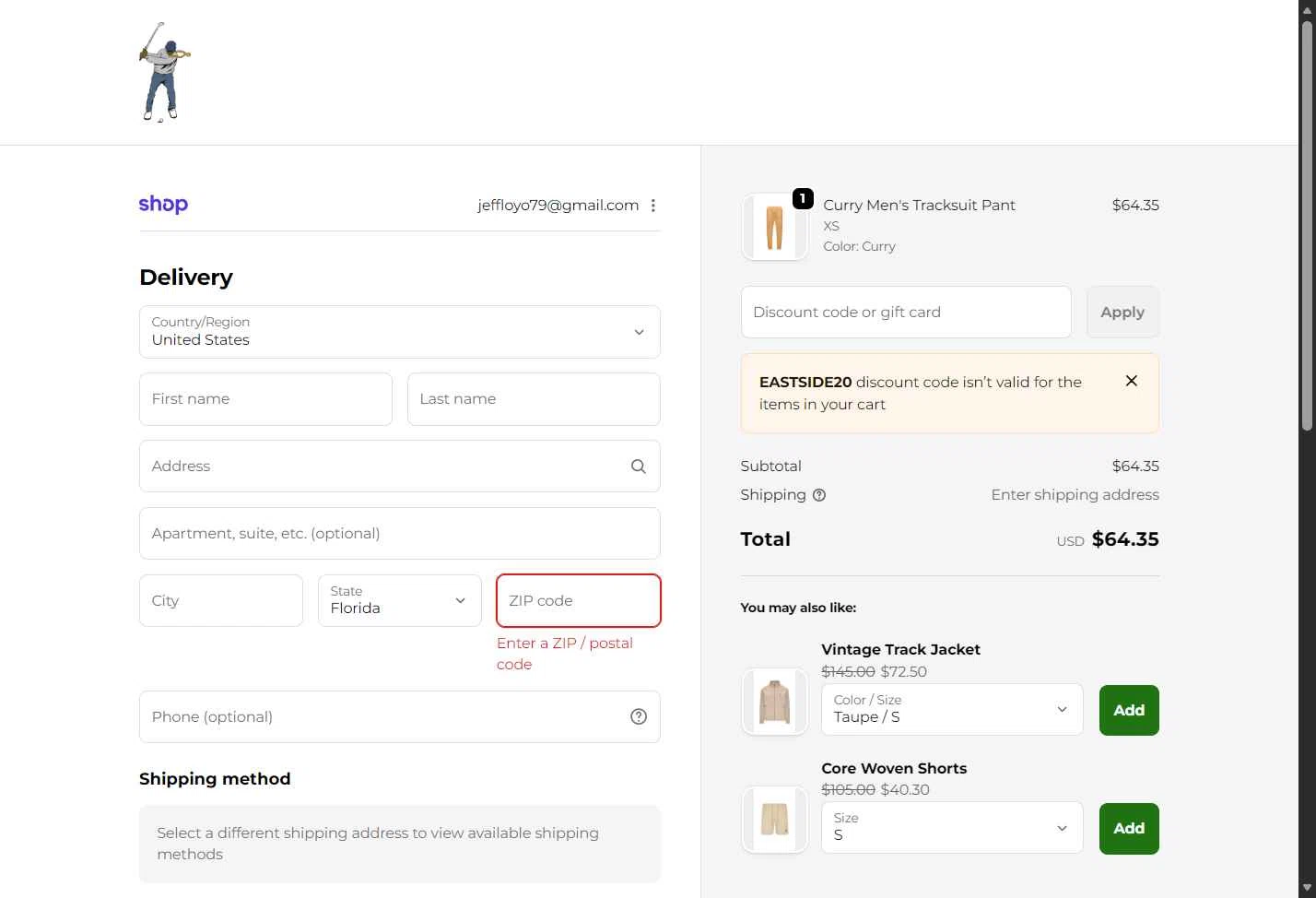Dismiss the EASTSIDE20 discount error message
This screenshot has height=898, width=1316.
click(x=1132, y=381)
